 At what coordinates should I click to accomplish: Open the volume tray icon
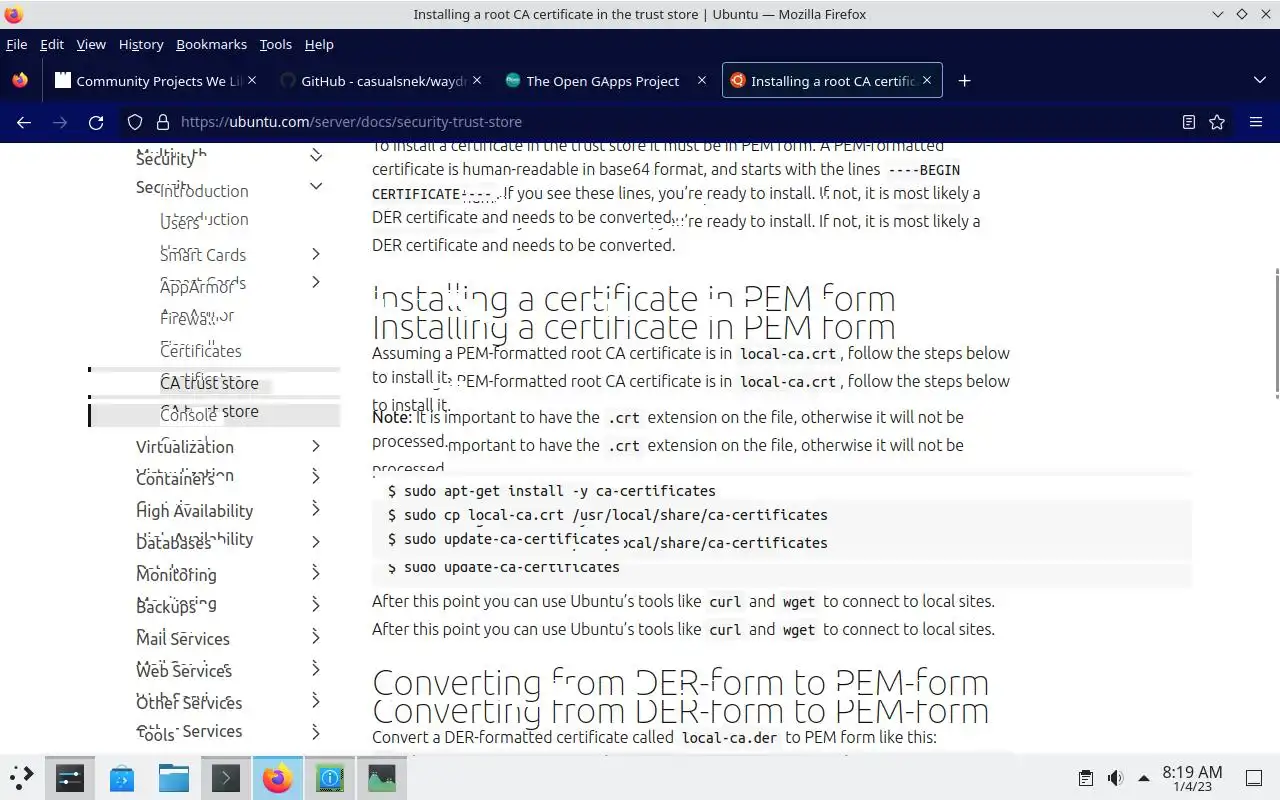(1115, 778)
